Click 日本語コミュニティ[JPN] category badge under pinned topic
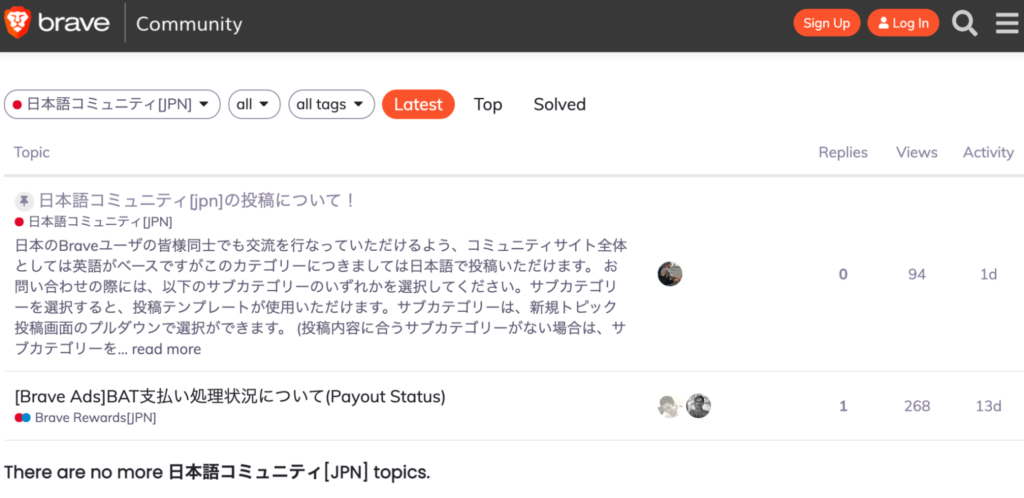1024x498 pixels. pos(93,222)
